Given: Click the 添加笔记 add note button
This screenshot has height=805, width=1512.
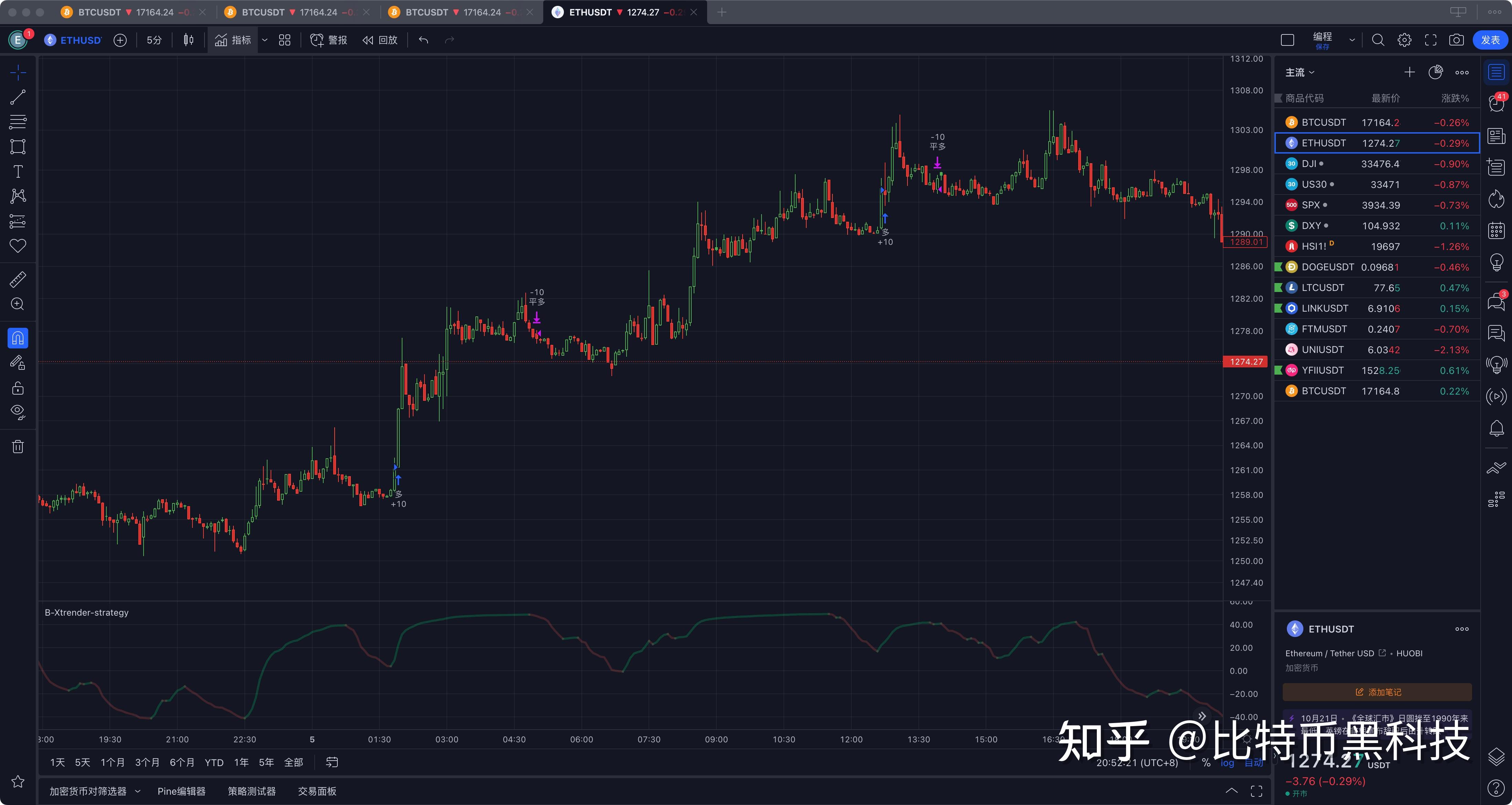Looking at the screenshot, I should pos(1377,692).
